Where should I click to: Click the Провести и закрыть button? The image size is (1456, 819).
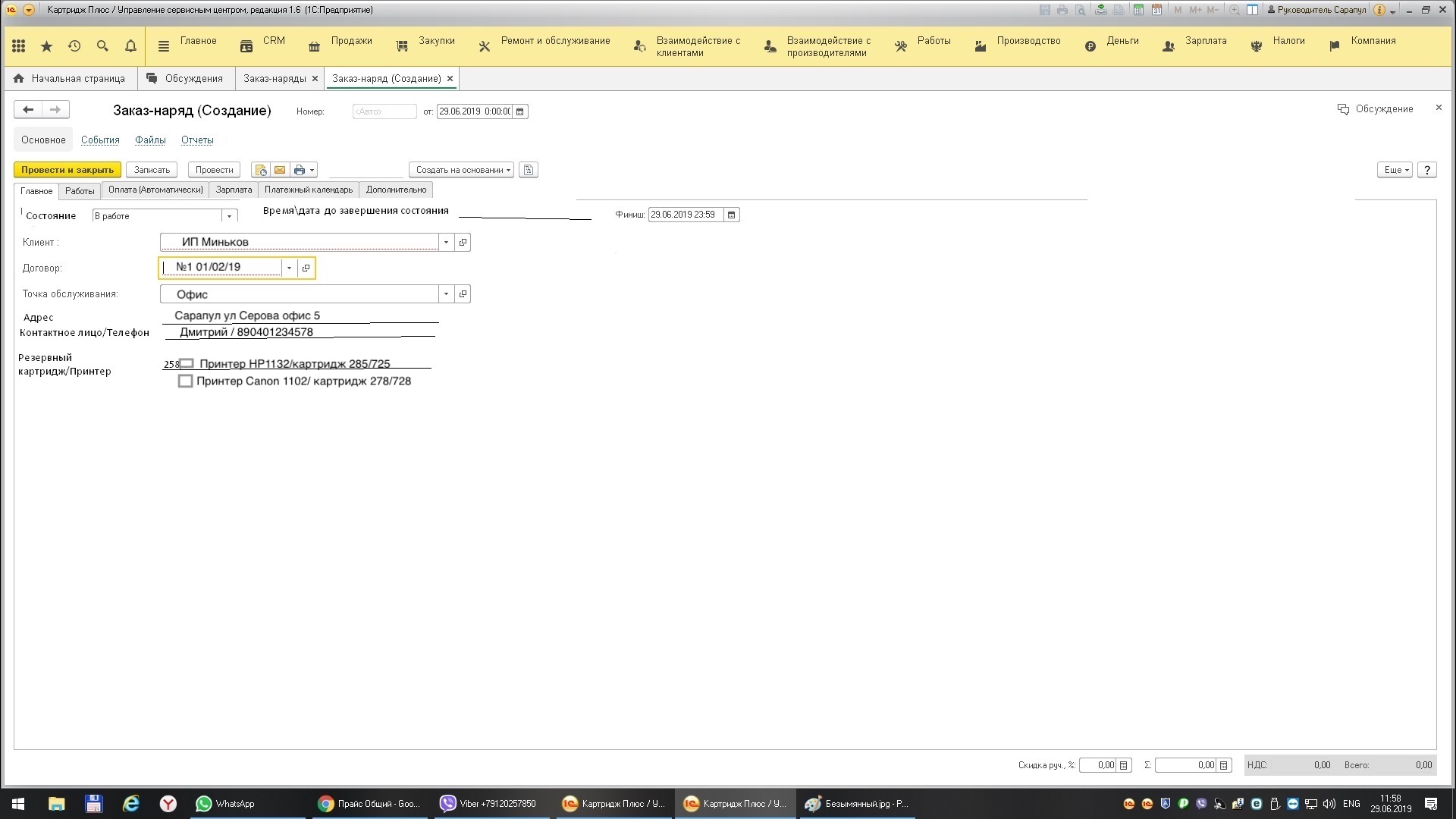[x=67, y=170]
